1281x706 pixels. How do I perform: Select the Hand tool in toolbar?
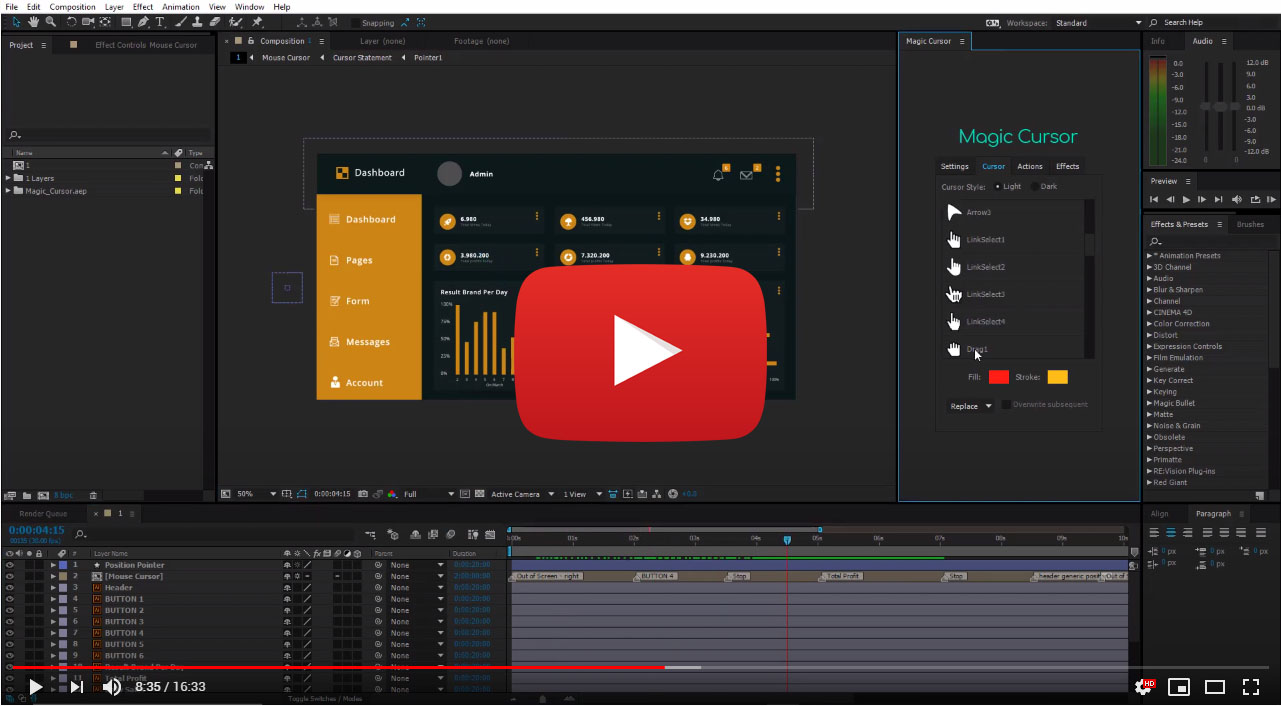pos(34,22)
